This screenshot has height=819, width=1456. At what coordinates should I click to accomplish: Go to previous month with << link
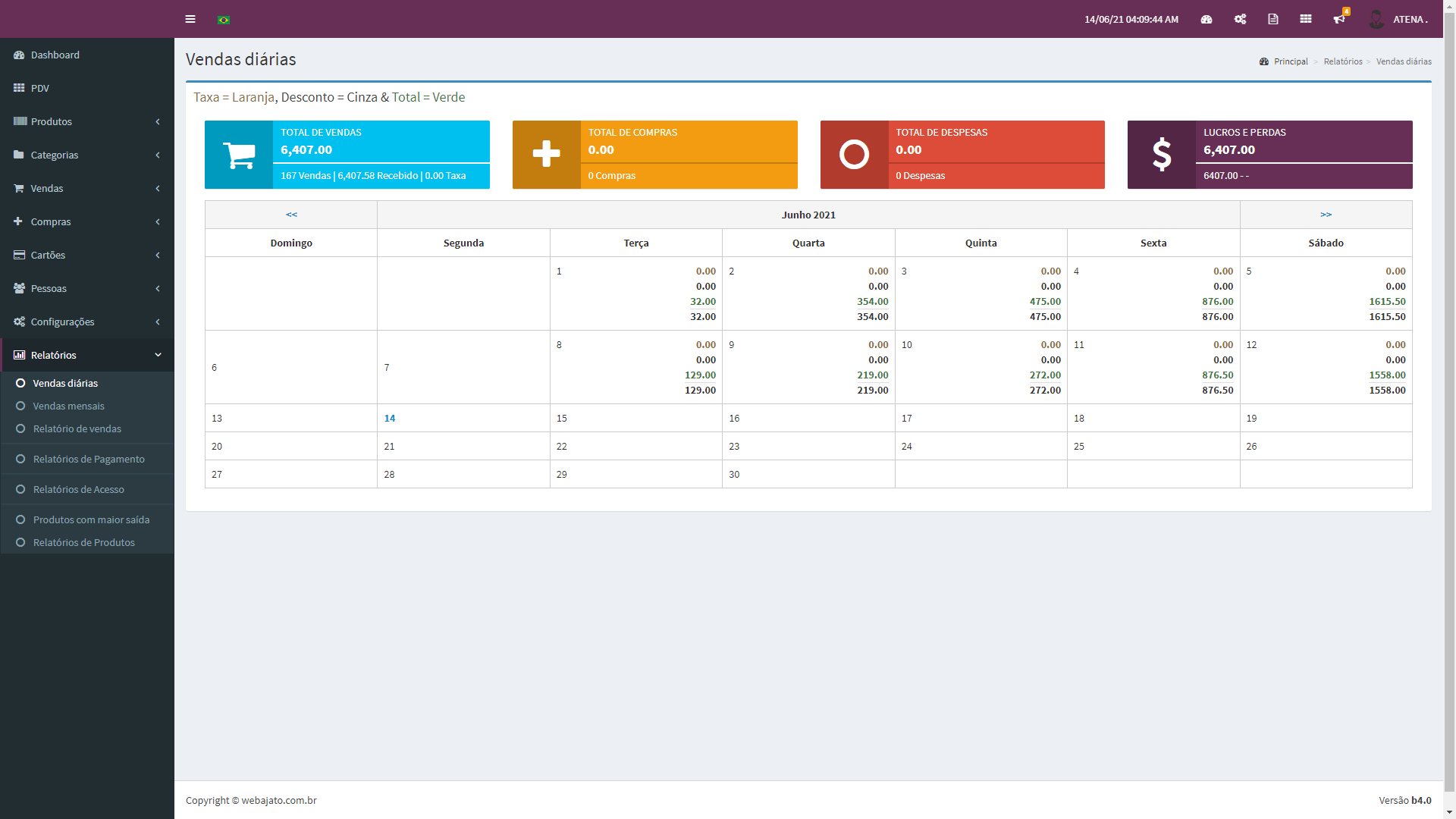(x=291, y=215)
